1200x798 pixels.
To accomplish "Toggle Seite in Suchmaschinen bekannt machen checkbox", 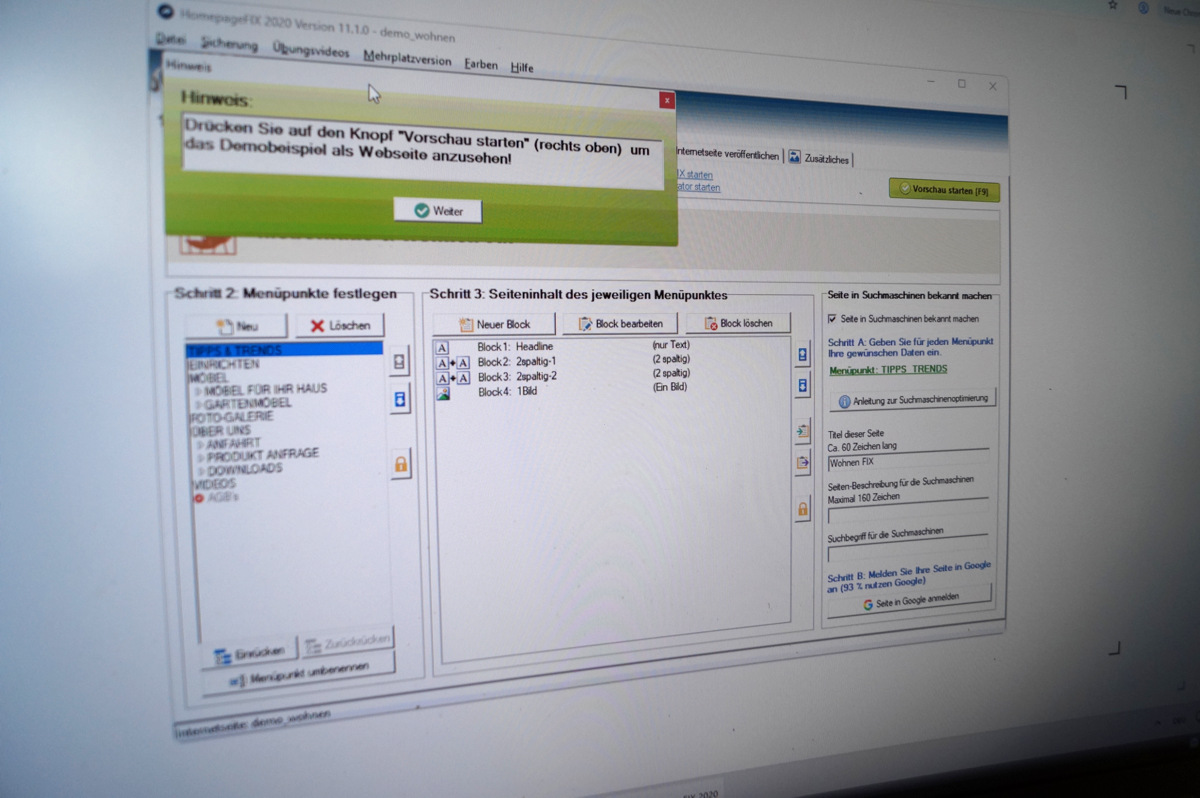I will pos(833,319).
